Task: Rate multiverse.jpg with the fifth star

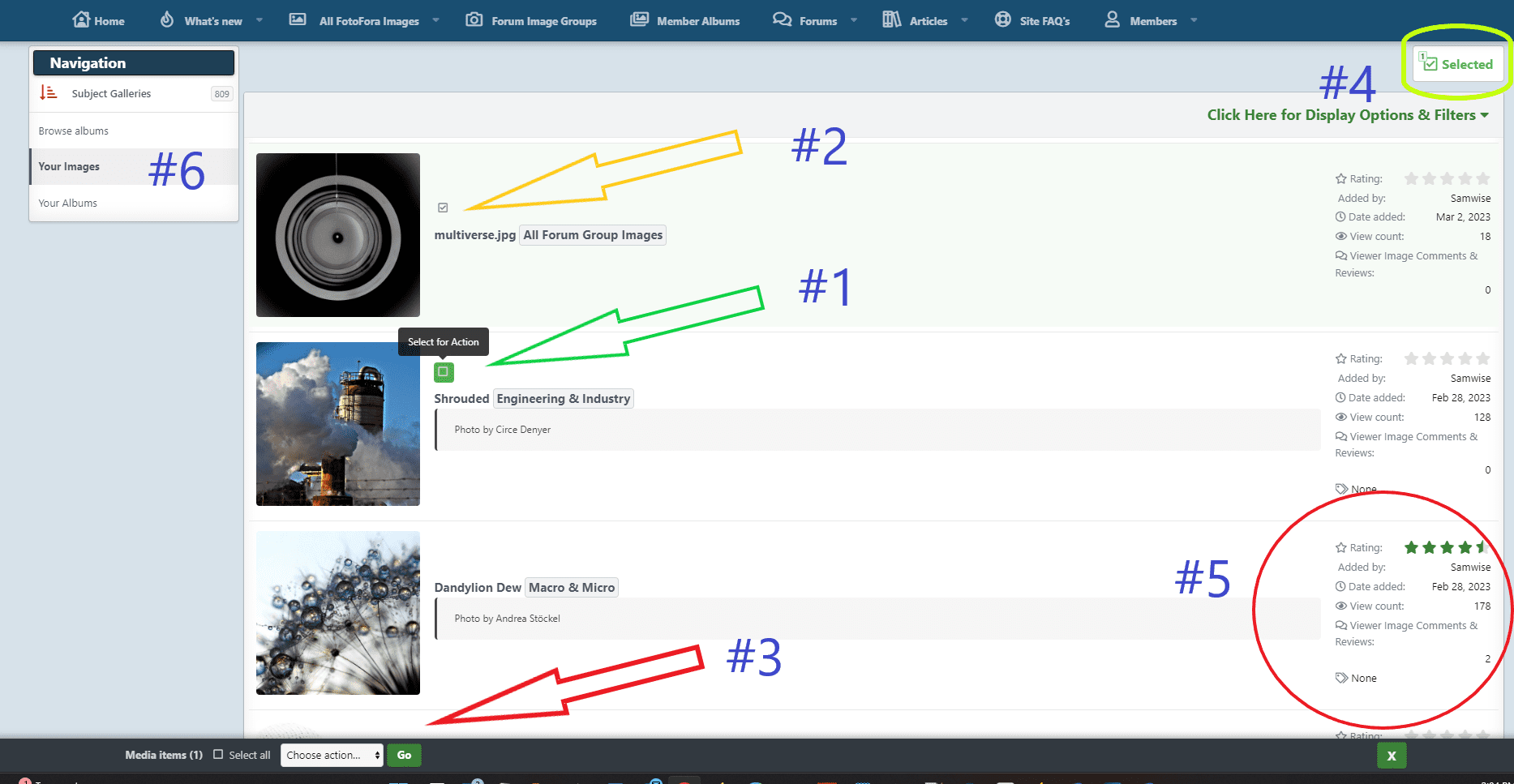Action: coord(1482,178)
